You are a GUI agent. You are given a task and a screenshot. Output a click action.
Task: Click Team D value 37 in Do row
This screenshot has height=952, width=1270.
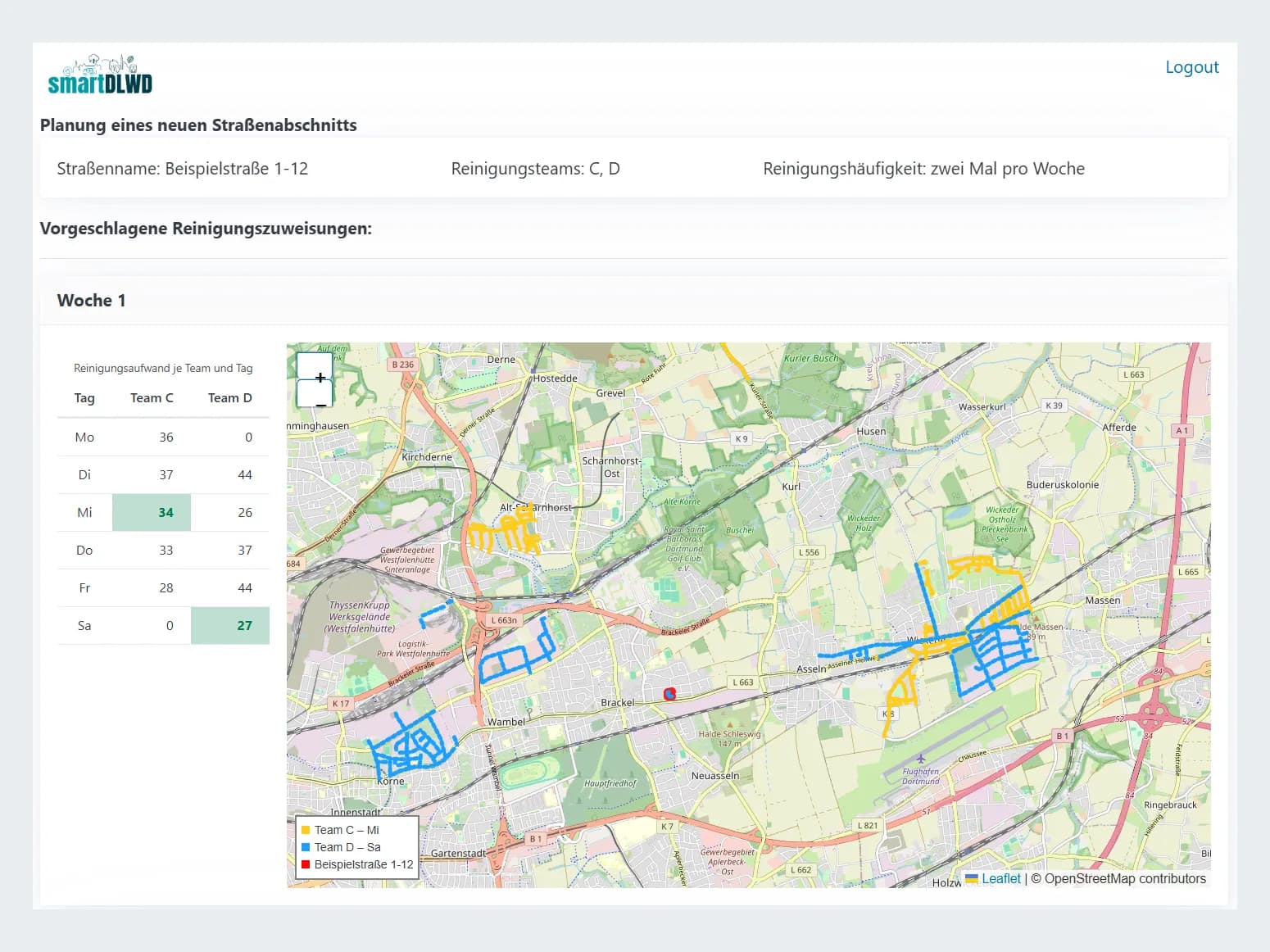tap(245, 551)
